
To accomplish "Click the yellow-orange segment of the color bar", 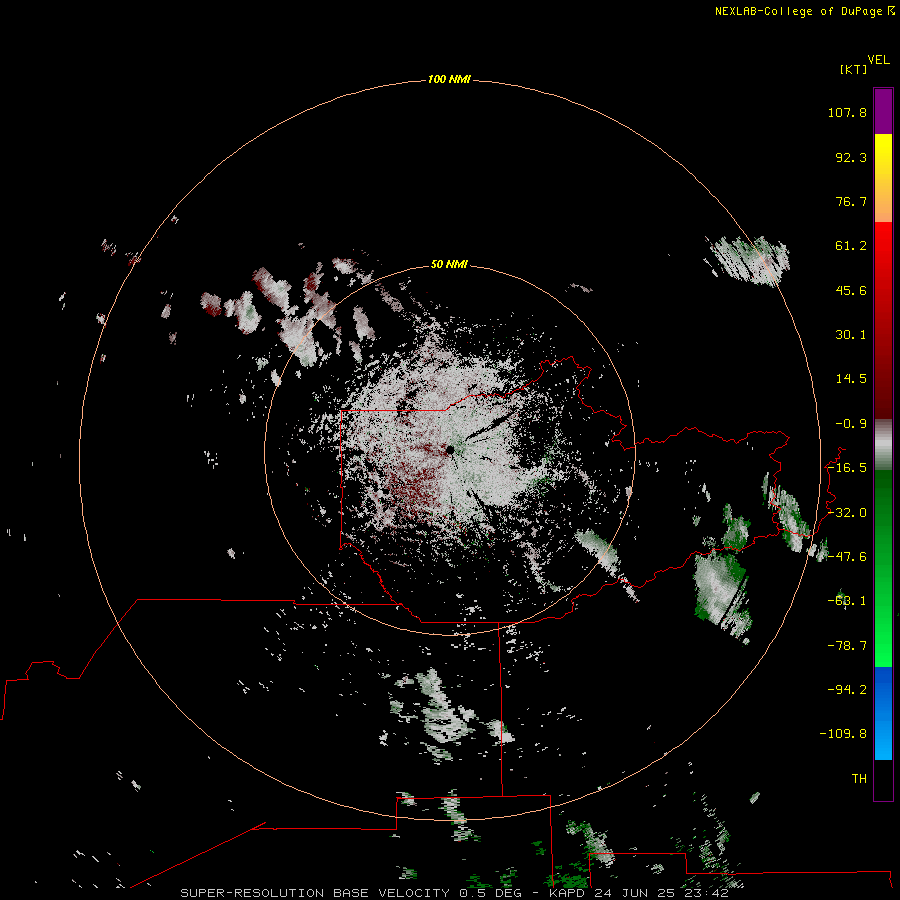I will point(883,178).
